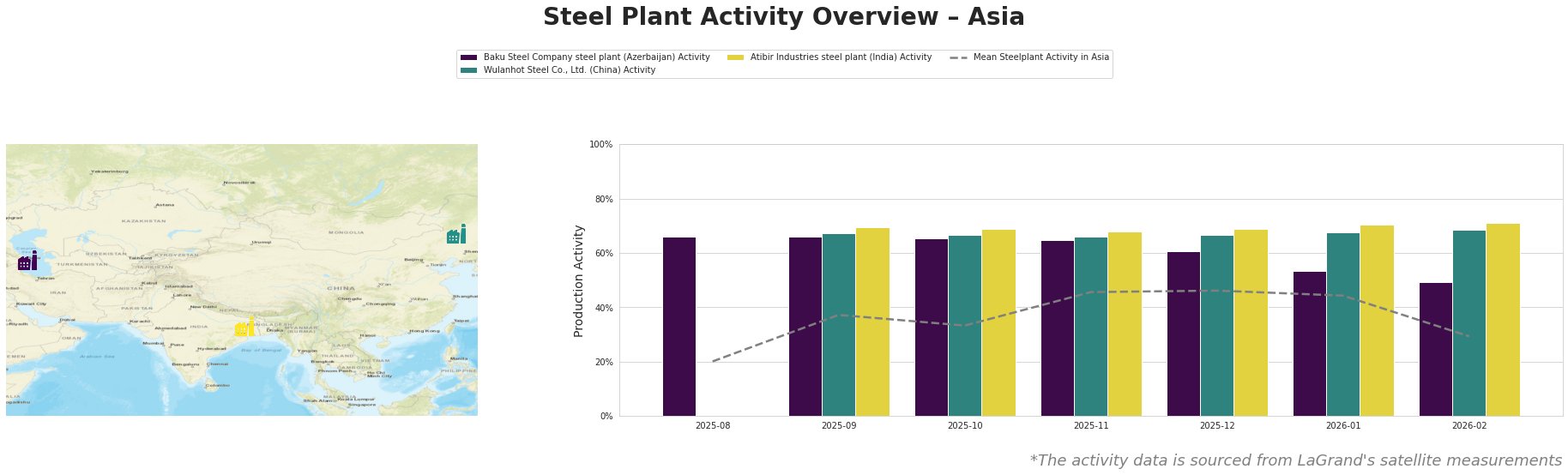Click the lone purple bar for 2025-08
Viewport: 1568px width, 475px height.
[679, 327]
